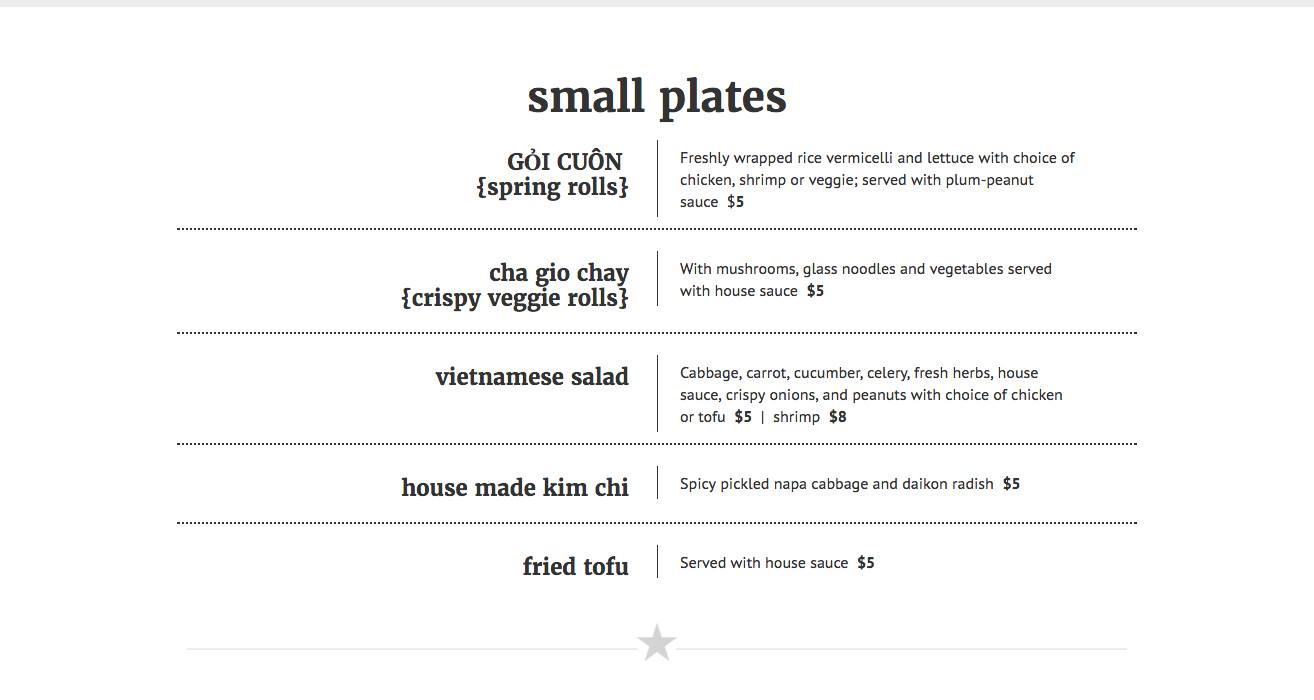Click the $5 price after plum-peanut sauce
This screenshot has width=1314, height=700.
coord(735,202)
